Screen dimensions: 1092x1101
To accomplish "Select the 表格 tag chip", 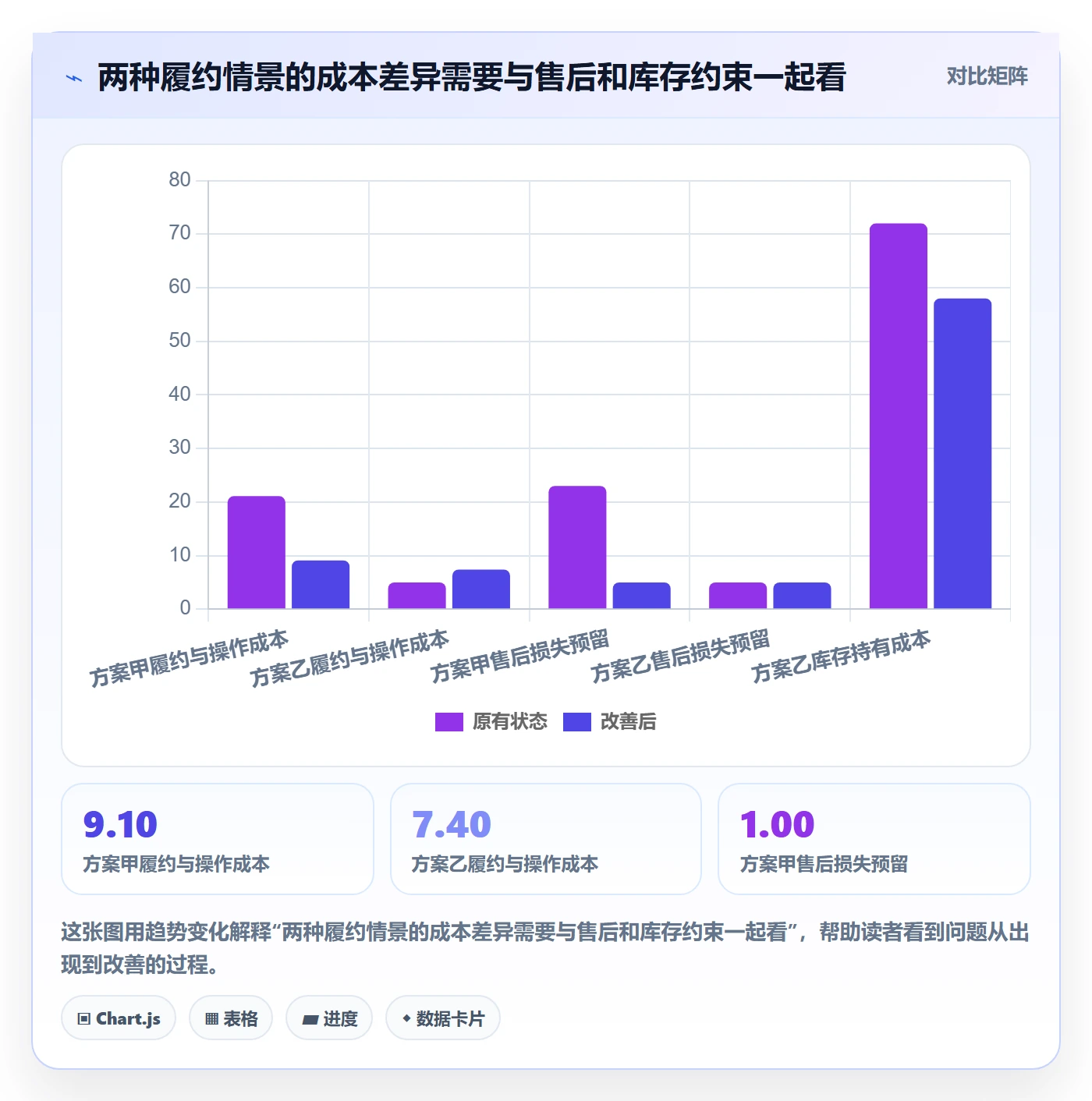I will 231,1018.
